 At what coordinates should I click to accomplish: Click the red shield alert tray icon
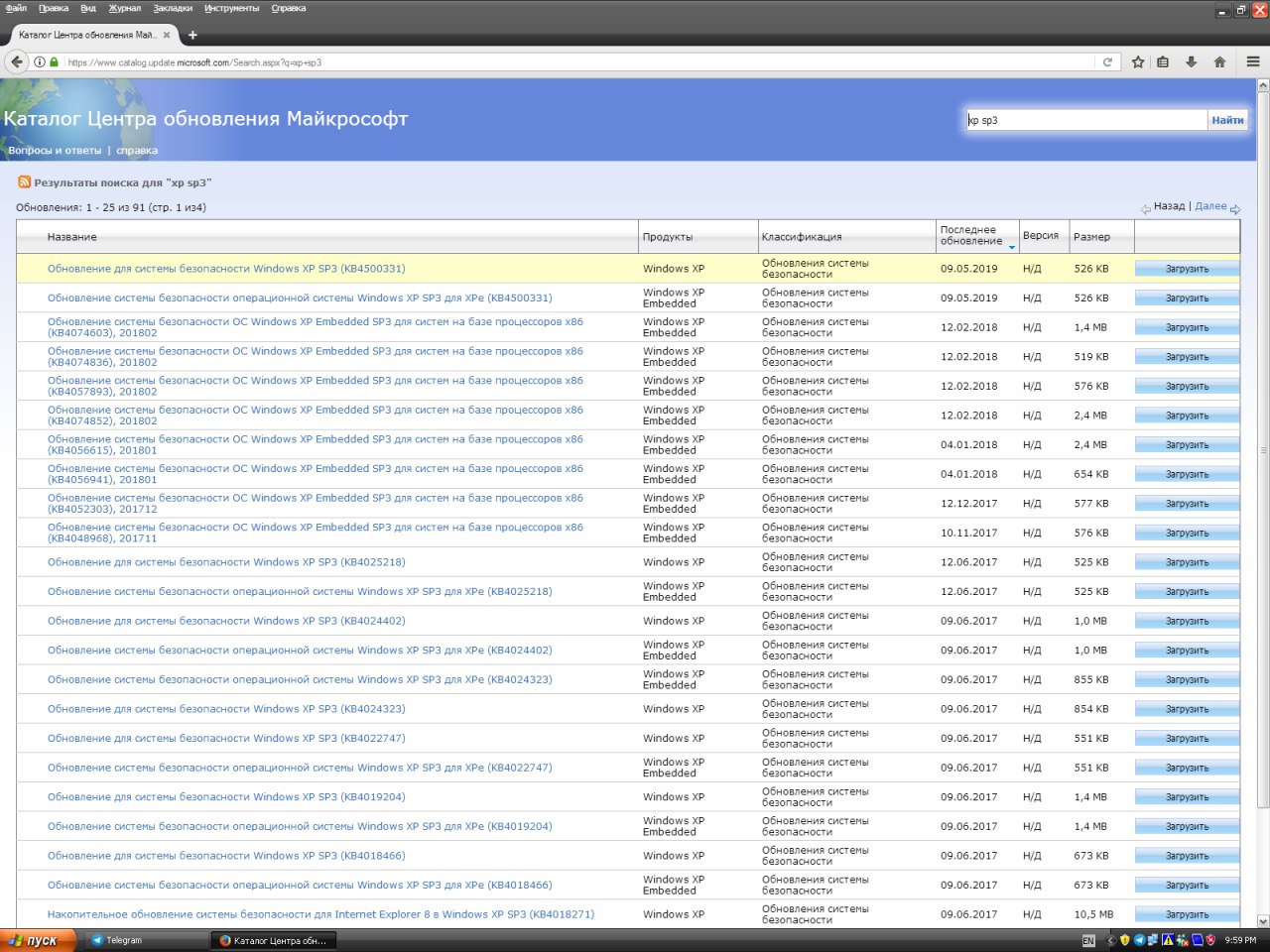pos(1210,940)
